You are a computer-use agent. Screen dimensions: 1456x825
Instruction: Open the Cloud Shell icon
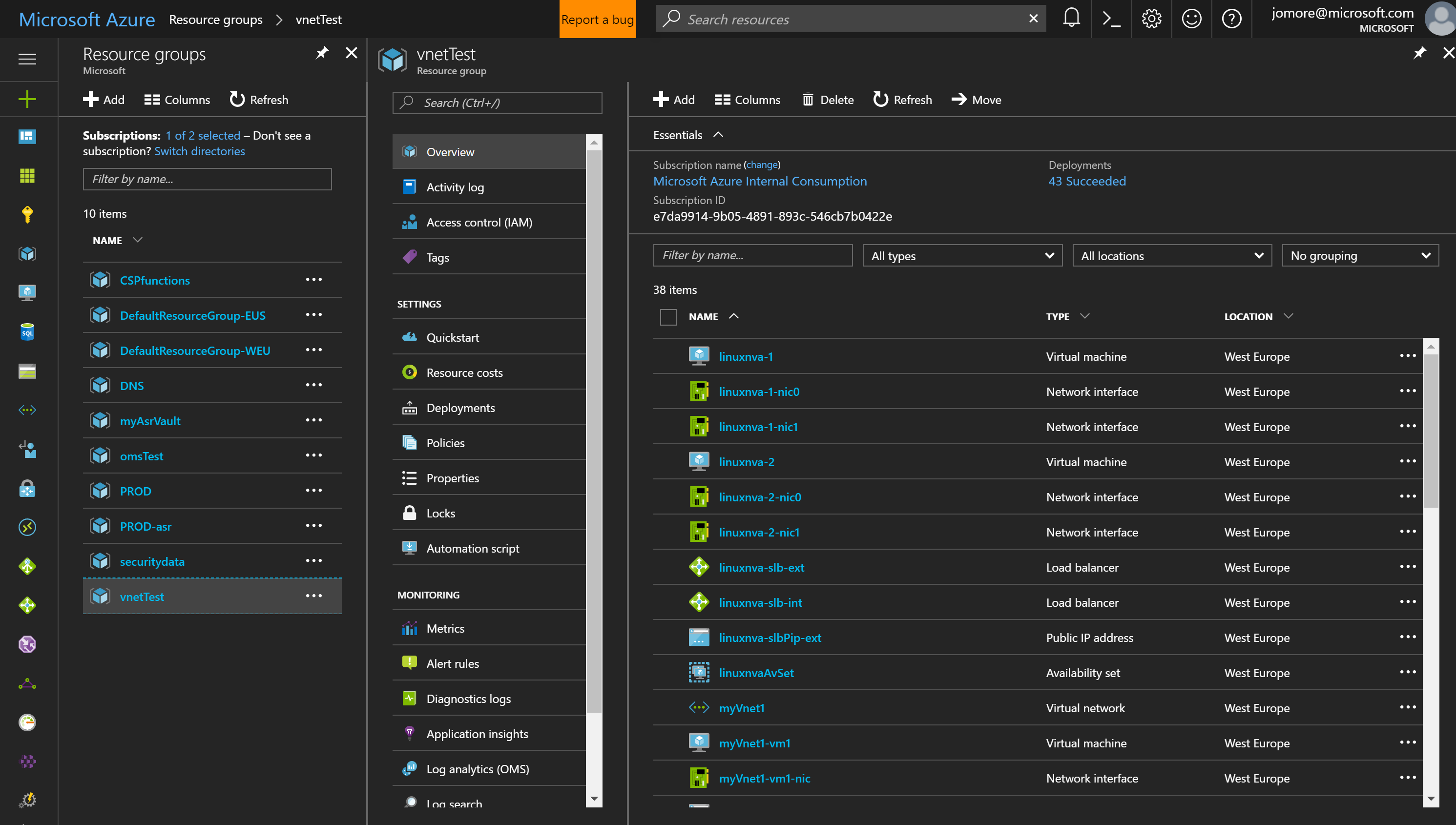click(1111, 19)
